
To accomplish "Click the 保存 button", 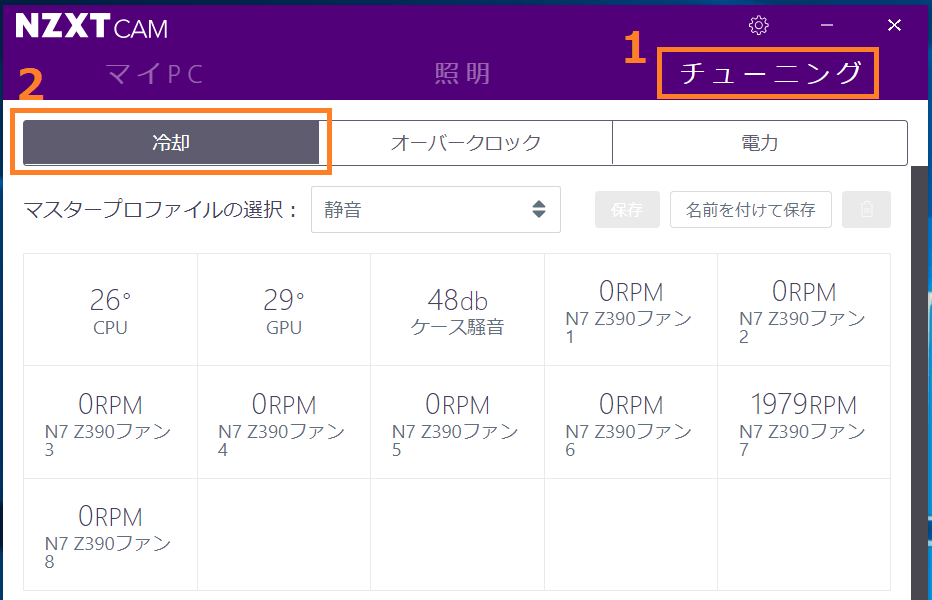I will (x=627, y=209).
